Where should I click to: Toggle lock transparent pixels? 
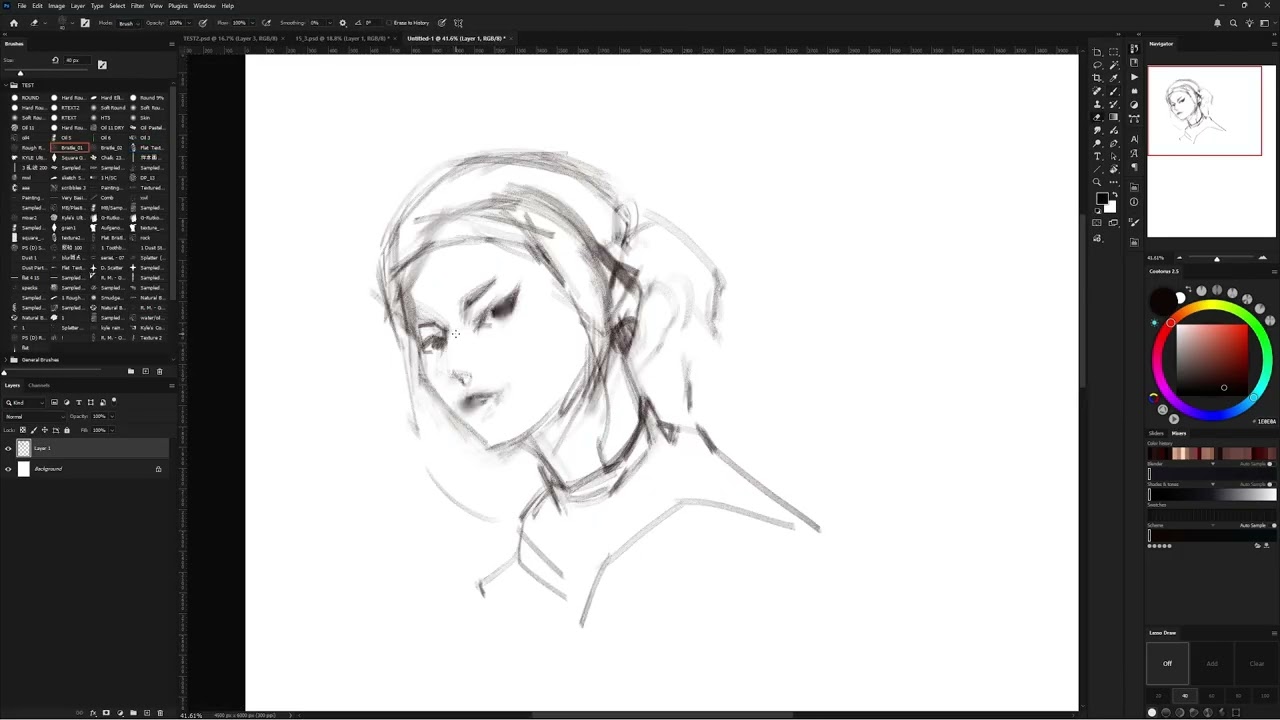click(x=23, y=430)
